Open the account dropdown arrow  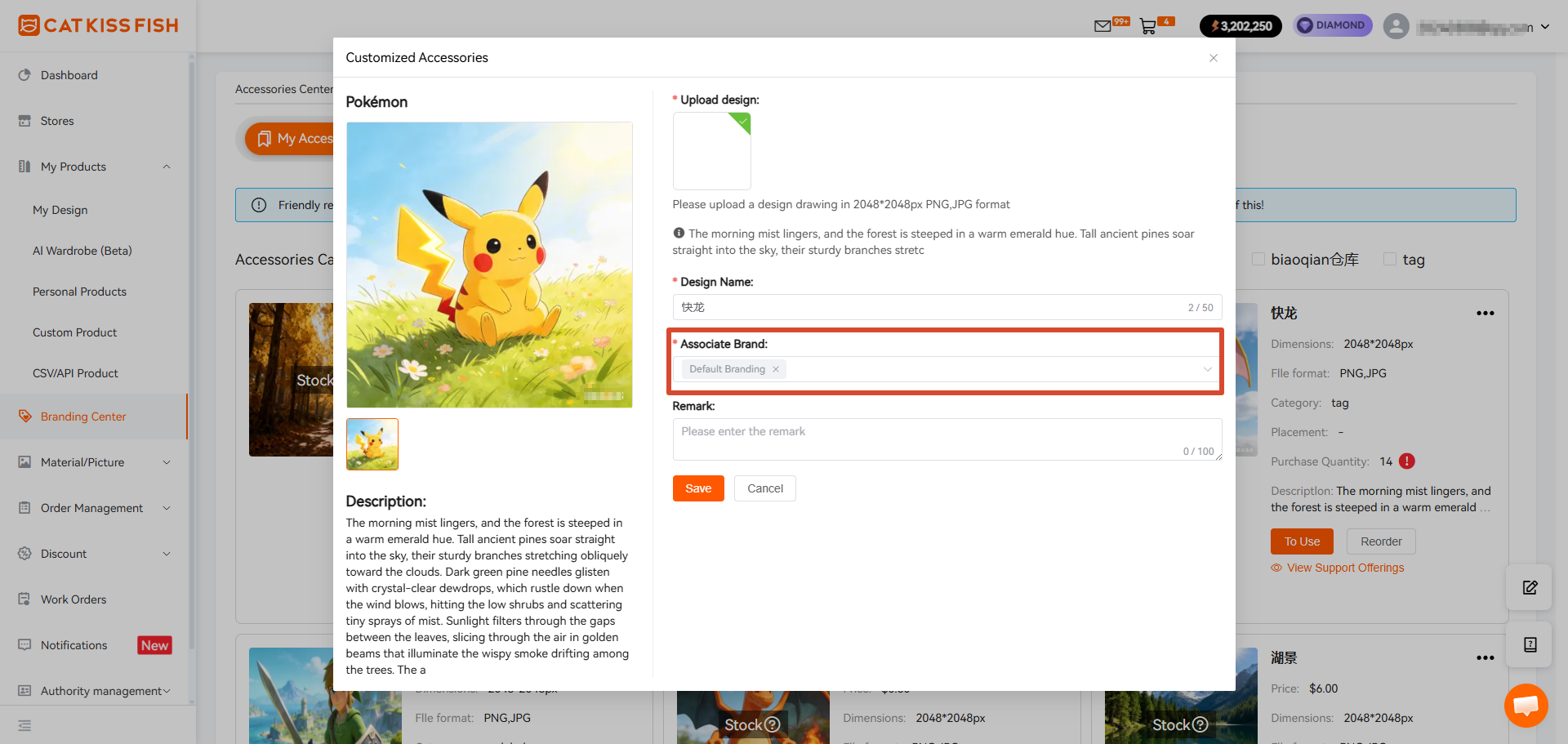click(x=1545, y=27)
